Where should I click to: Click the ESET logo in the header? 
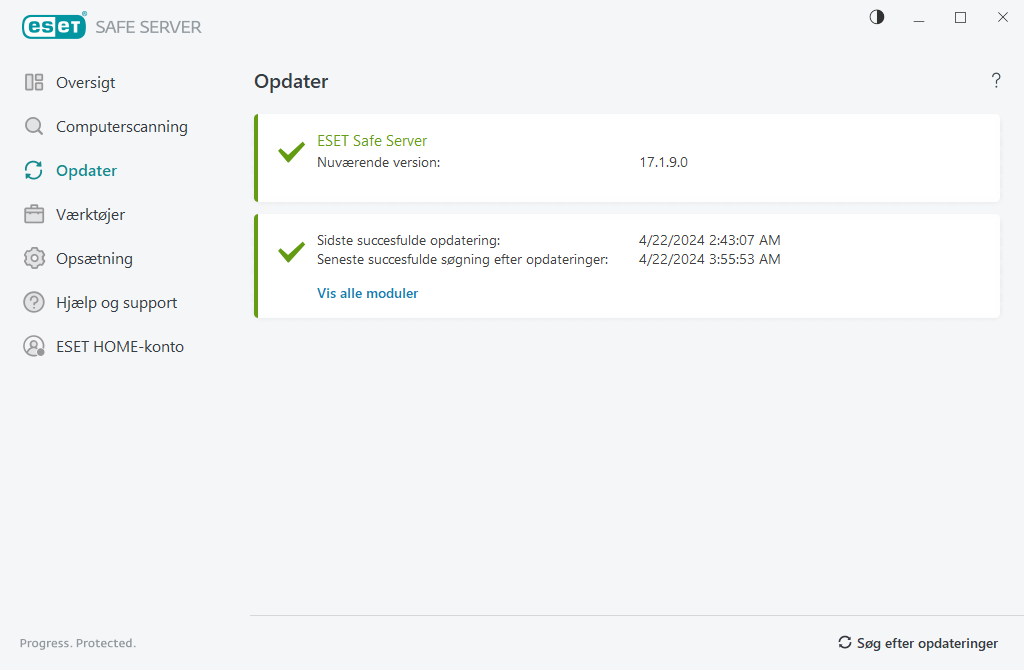click(54, 26)
